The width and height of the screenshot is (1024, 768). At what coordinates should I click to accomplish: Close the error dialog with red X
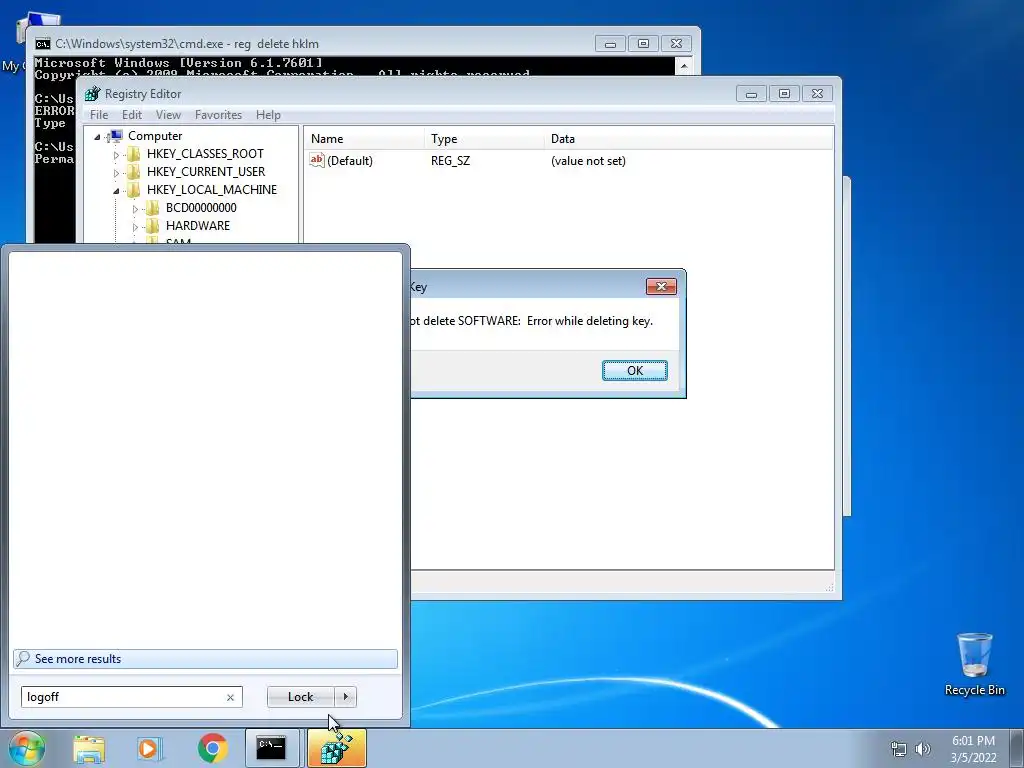661,286
